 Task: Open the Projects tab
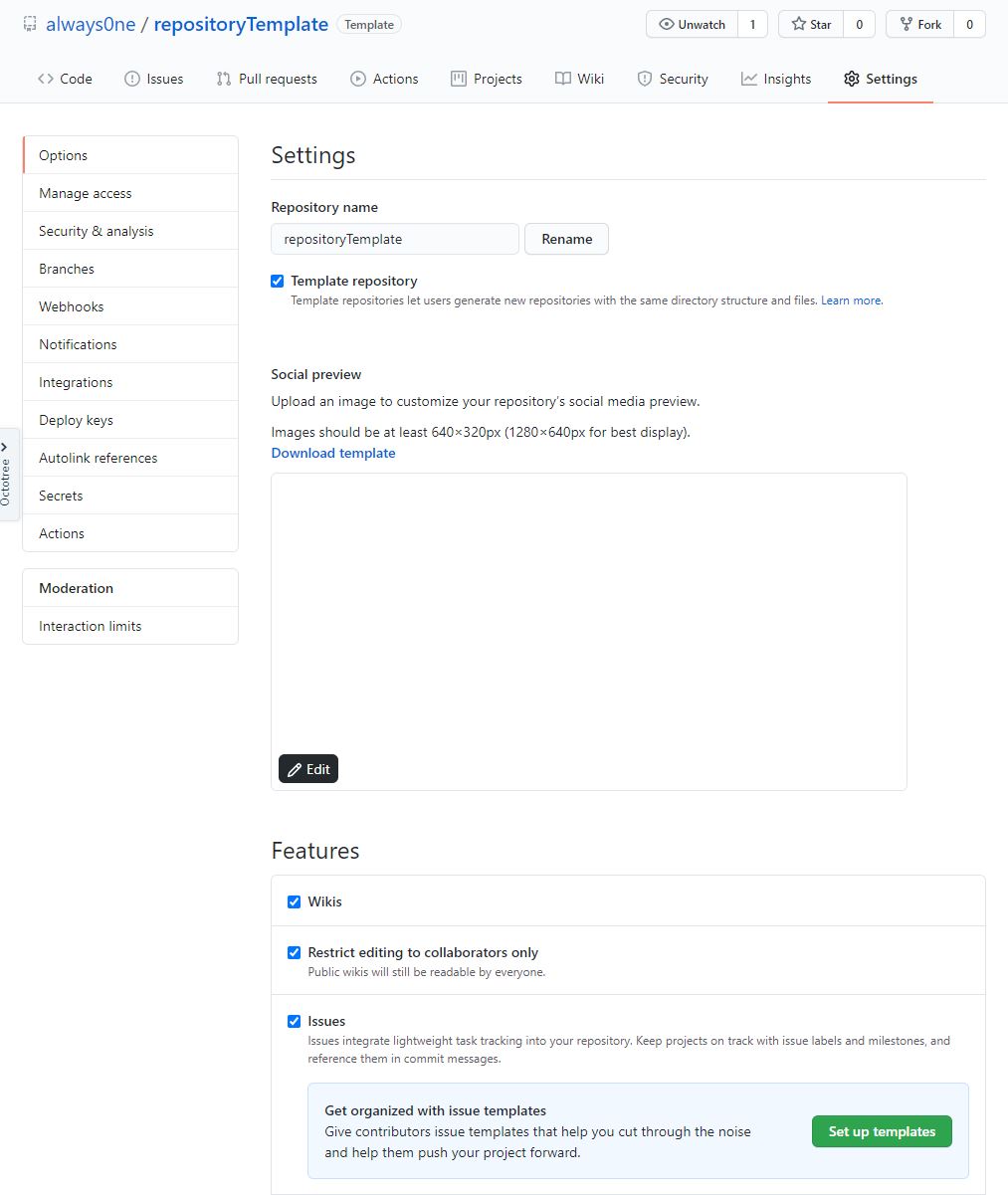[487, 79]
